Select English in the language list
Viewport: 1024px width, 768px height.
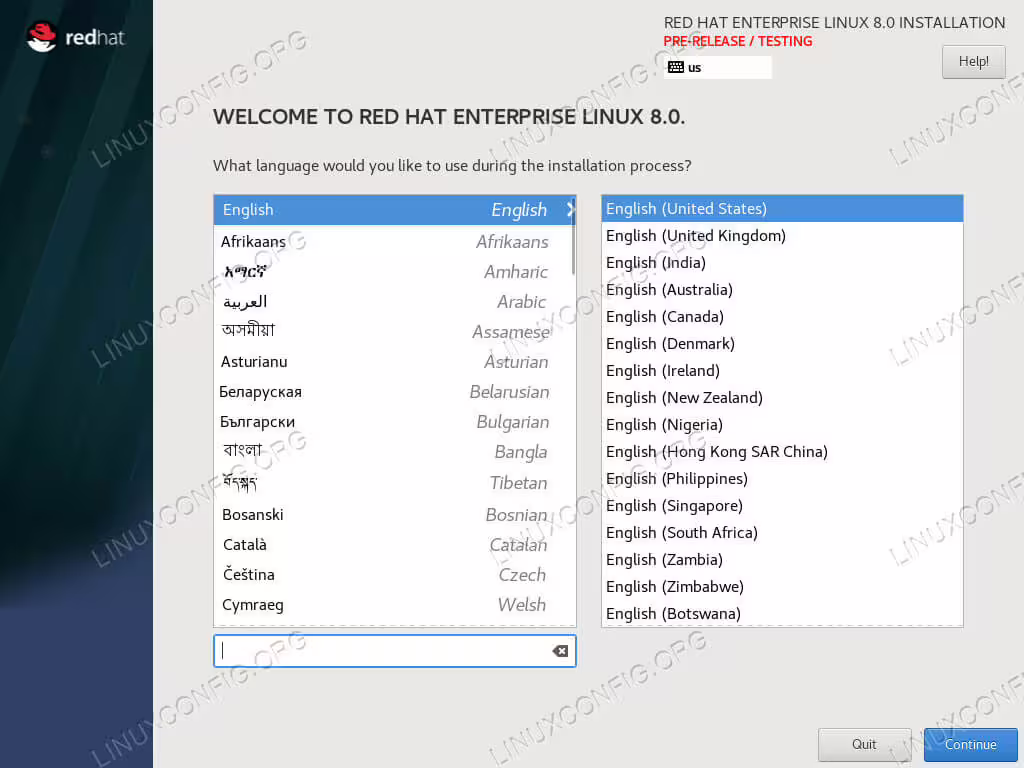(394, 210)
